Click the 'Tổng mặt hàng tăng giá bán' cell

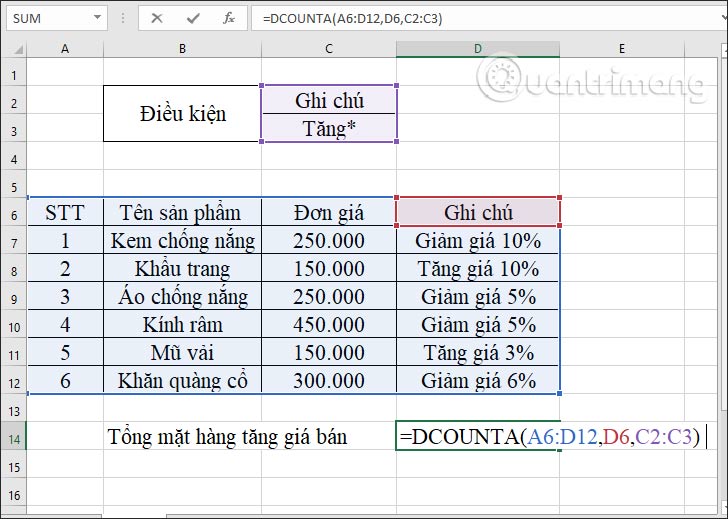(228, 436)
